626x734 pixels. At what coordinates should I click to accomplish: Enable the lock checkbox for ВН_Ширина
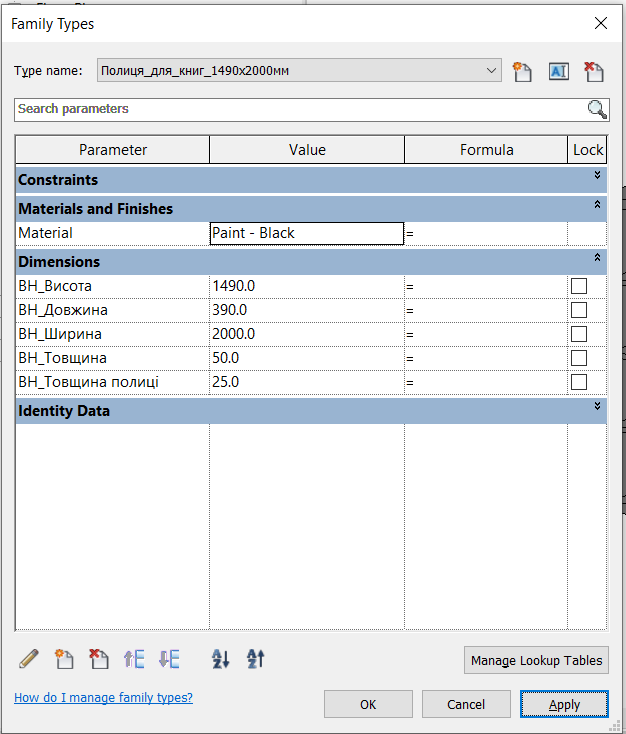pyautogui.click(x=578, y=334)
